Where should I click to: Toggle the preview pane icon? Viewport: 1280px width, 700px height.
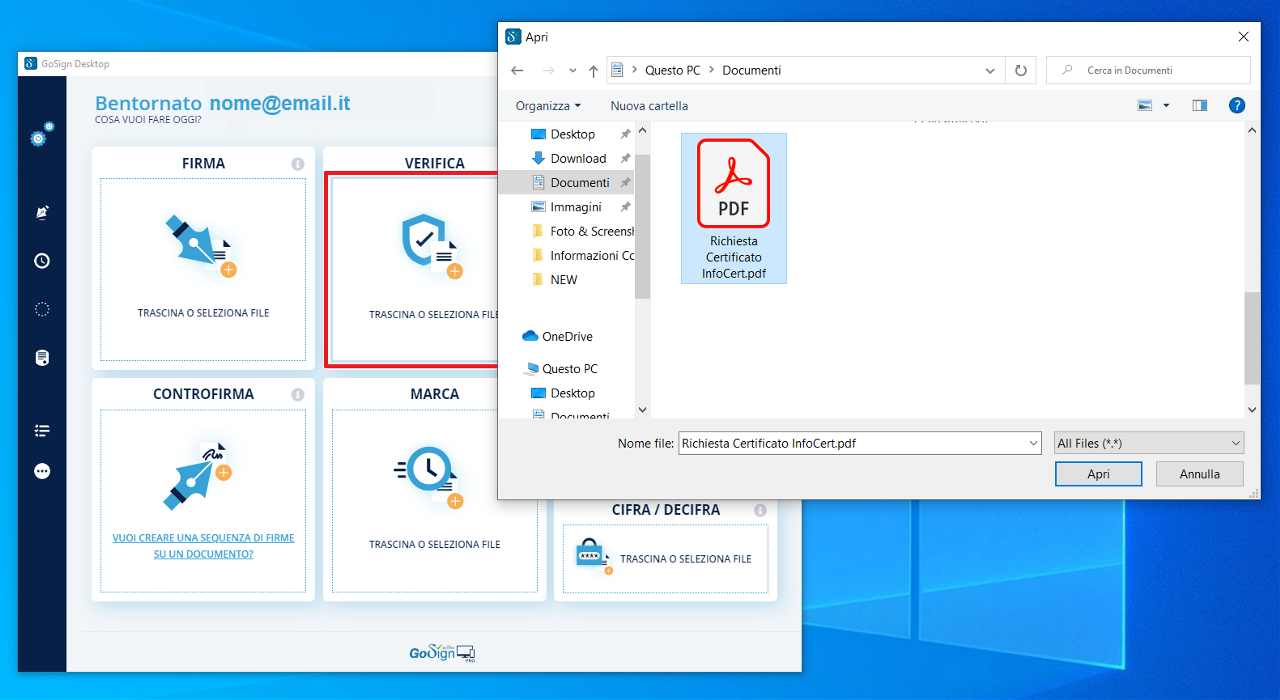[1200, 105]
